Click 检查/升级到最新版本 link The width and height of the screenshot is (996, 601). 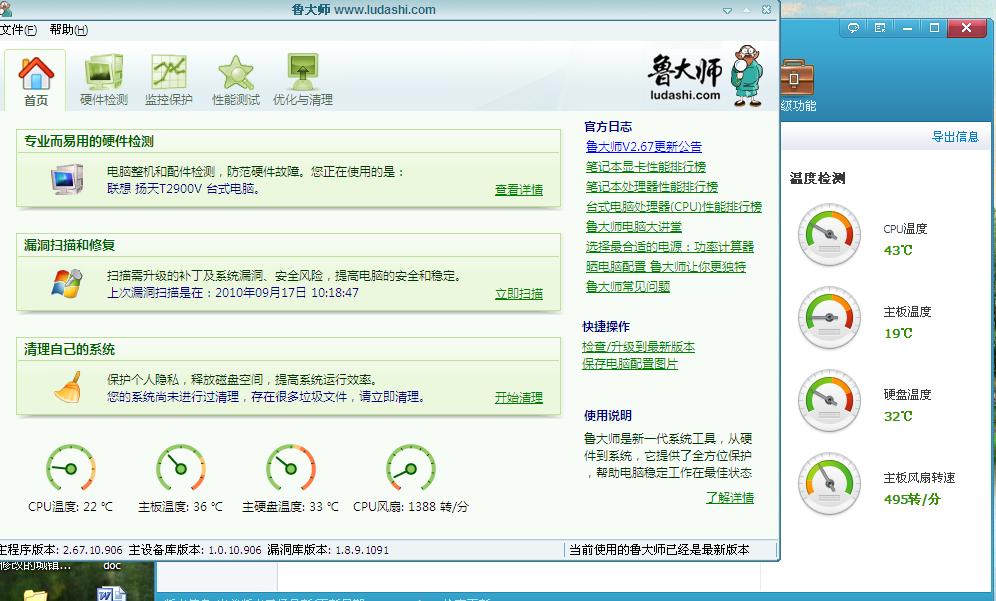click(638, 347)
